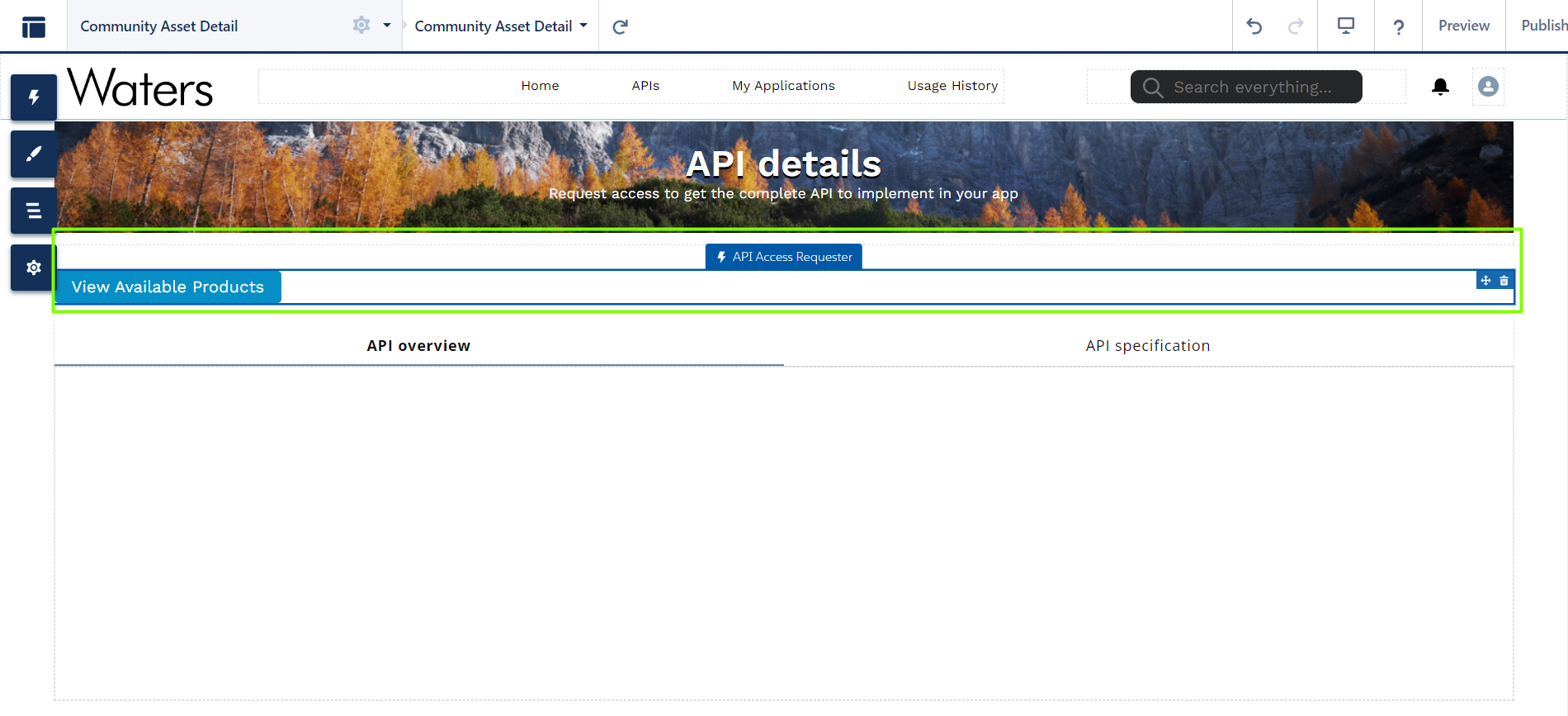Select the API overview tab
This screenshot has width=1568, height=716.
[418, 346]
